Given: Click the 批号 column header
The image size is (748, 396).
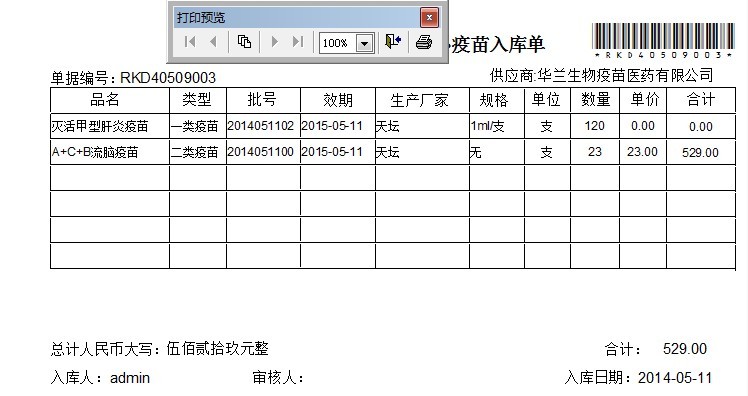Looking at the screenshot, I should 263,100.
